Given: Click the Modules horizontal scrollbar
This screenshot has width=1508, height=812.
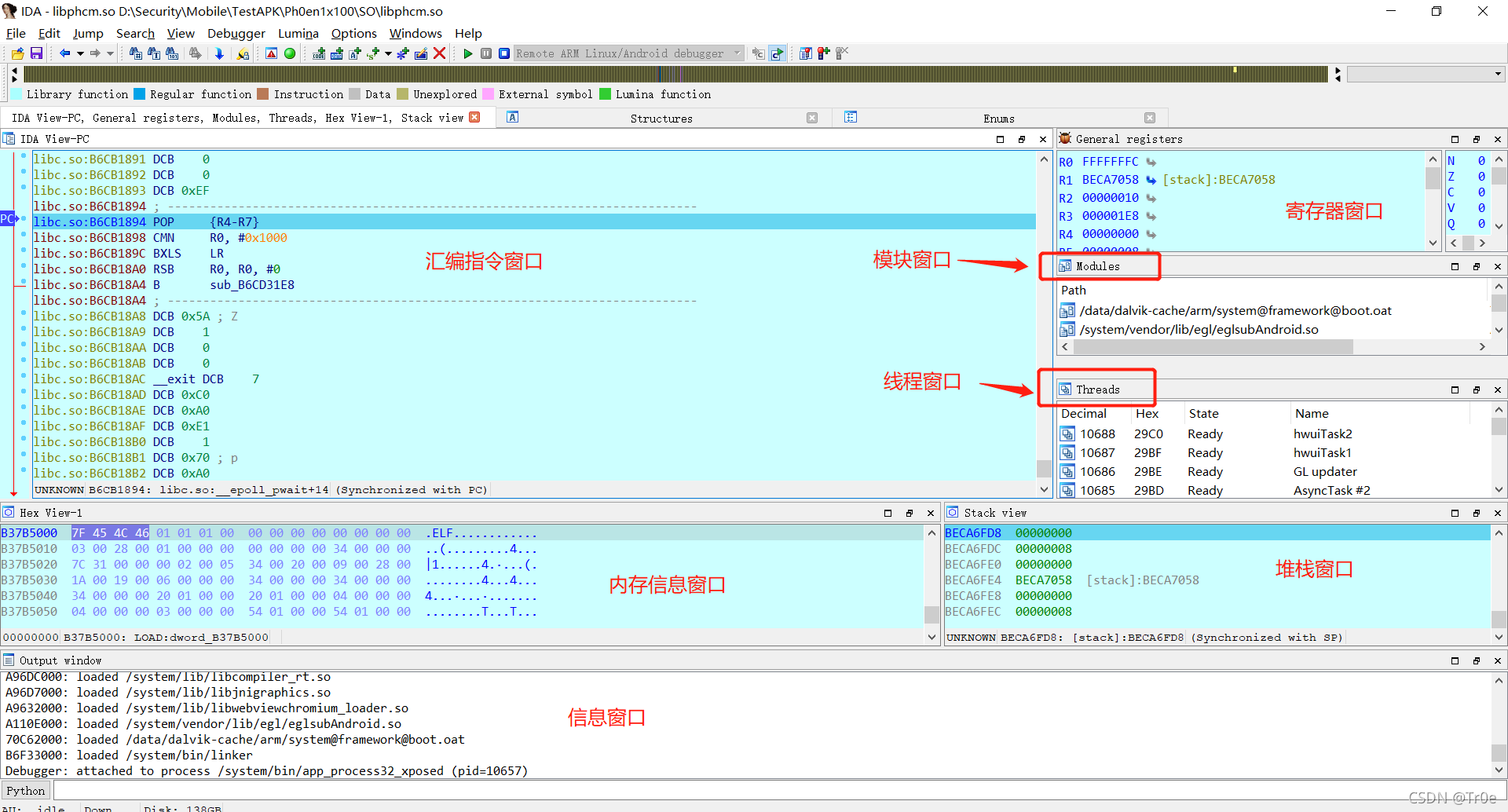Looking at the screenshot, I should click(x=1213, y=346).
